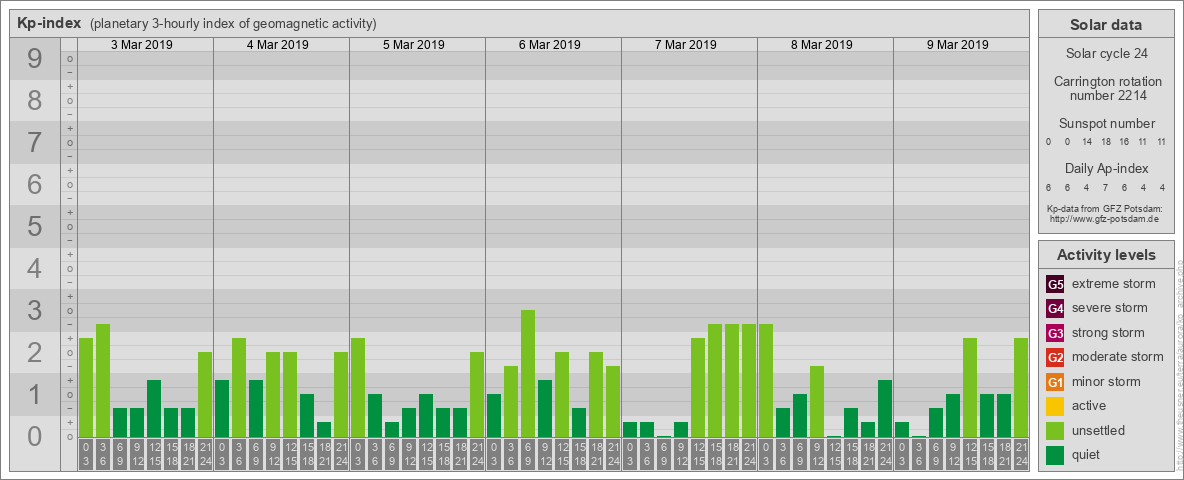Select the dark green quiet swatch
The height and width of the screenshot is (480, 1184).
click(1055, 454)
